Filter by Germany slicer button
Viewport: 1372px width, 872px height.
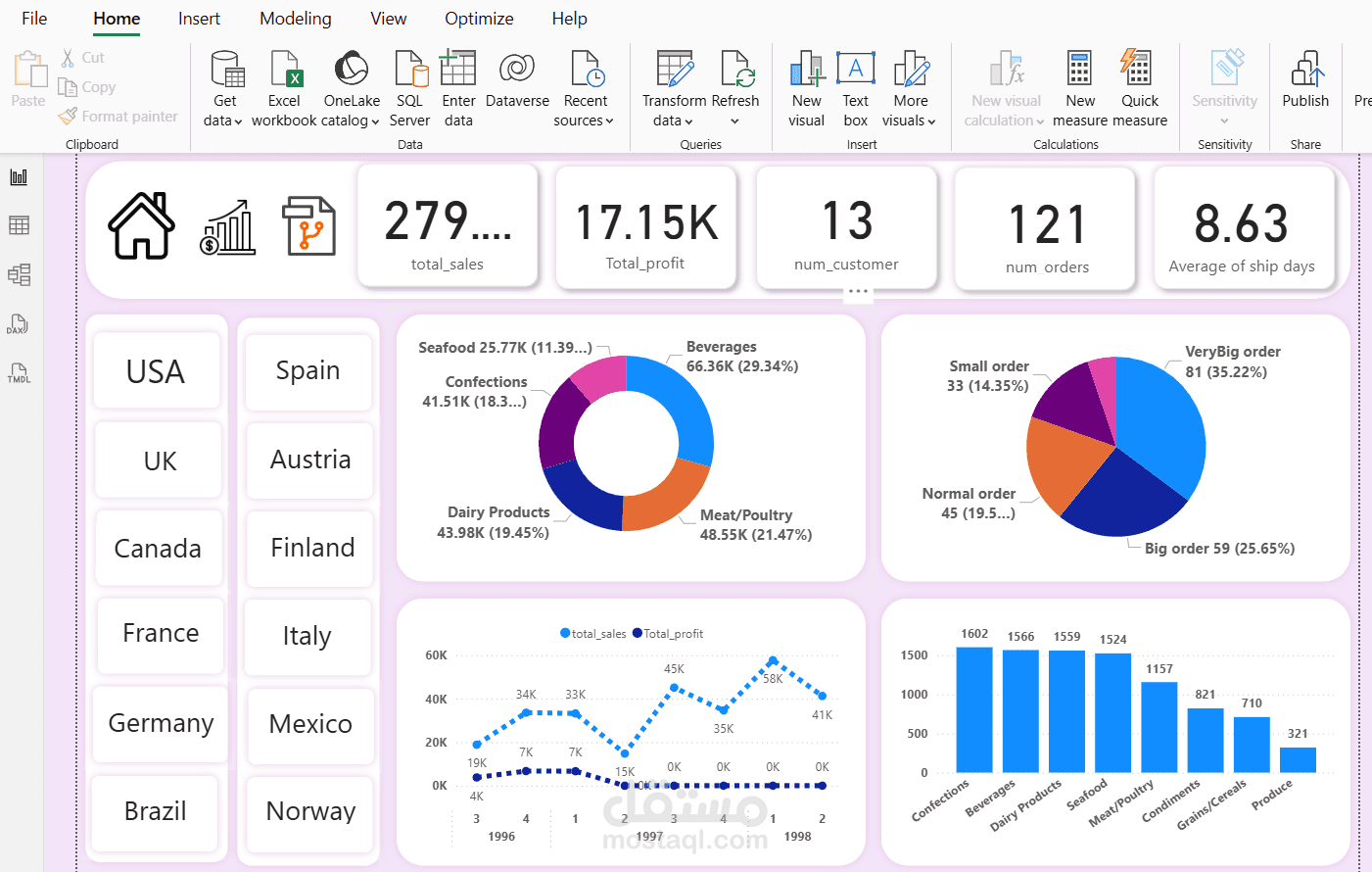pyautogui.click(x=161, y=723)
